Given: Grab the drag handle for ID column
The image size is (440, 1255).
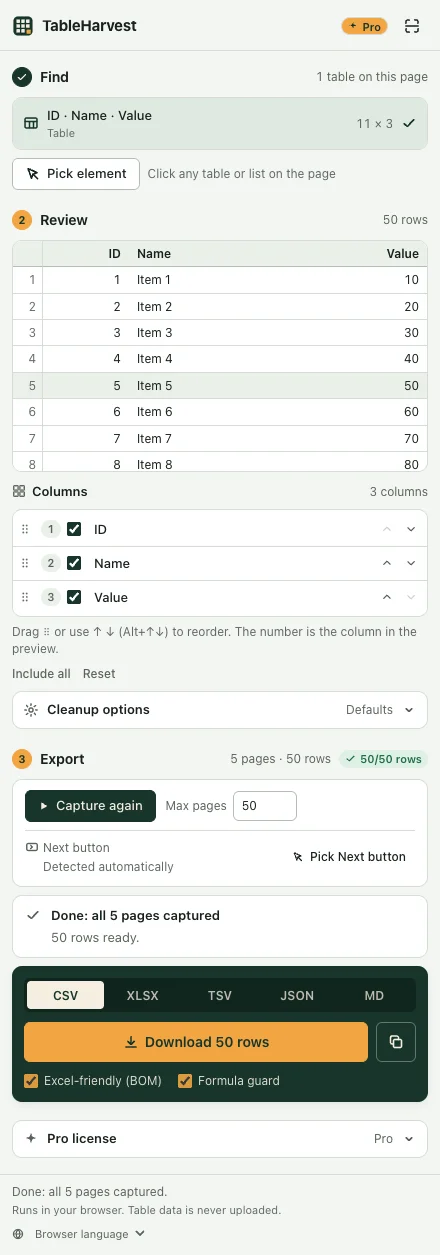Looking at the screenshot, I should [25, 530].
